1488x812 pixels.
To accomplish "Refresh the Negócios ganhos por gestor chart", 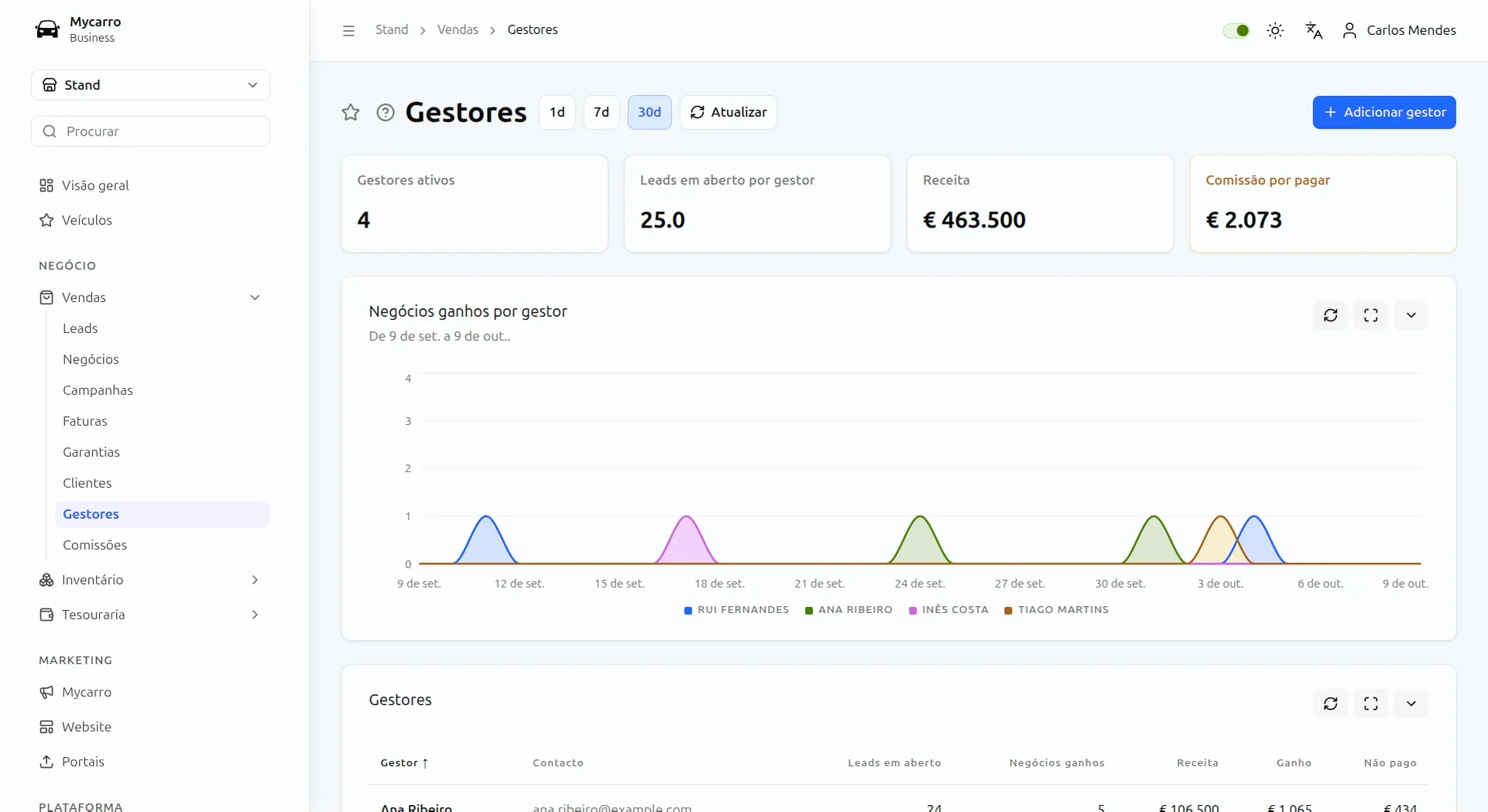I will (1331, 315).
